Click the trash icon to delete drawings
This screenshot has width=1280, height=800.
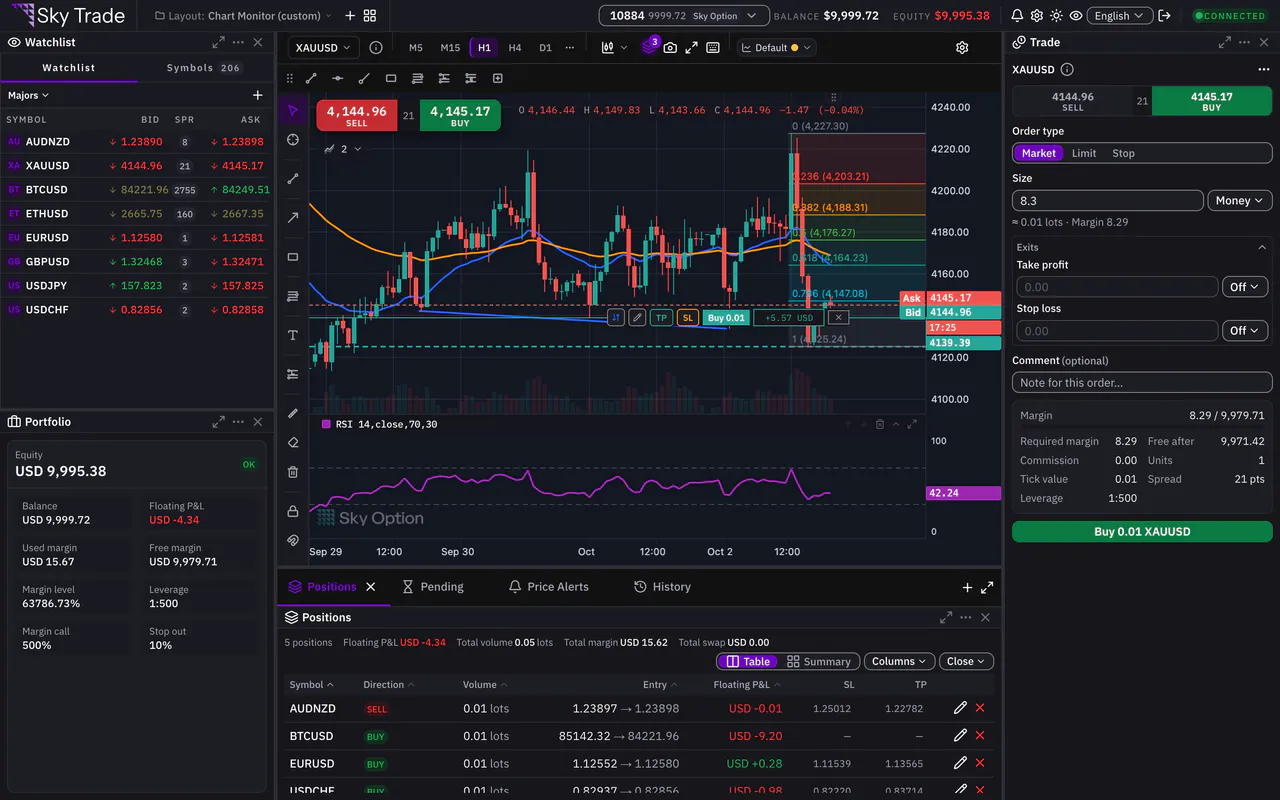(293, 472)
